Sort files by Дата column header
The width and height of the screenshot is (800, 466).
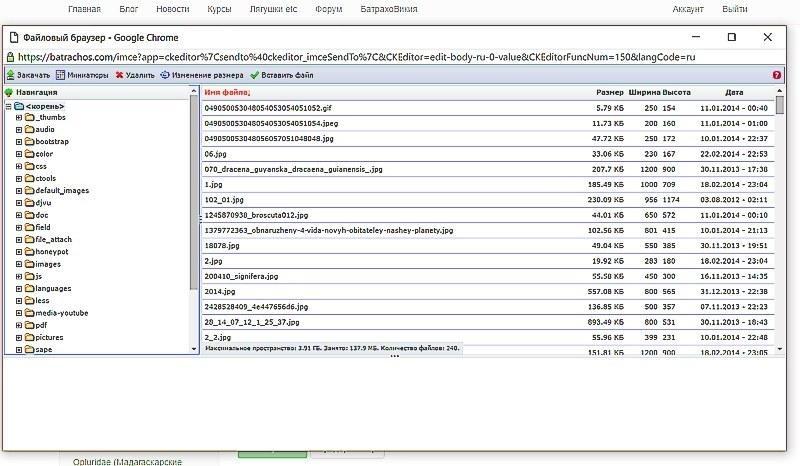[734, 92]
